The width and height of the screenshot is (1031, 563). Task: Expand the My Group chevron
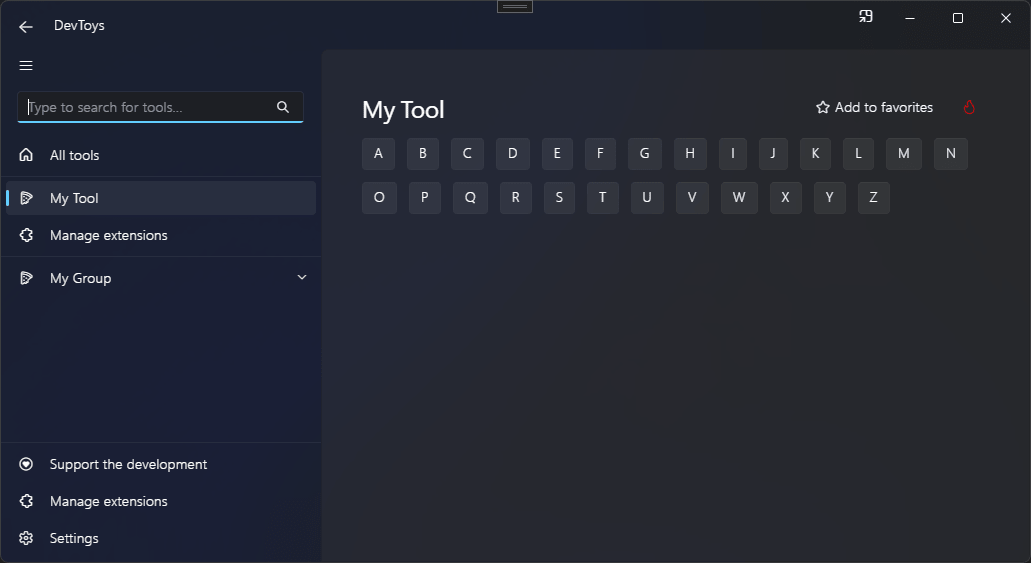pyautogui.click(x=302, y=278)
